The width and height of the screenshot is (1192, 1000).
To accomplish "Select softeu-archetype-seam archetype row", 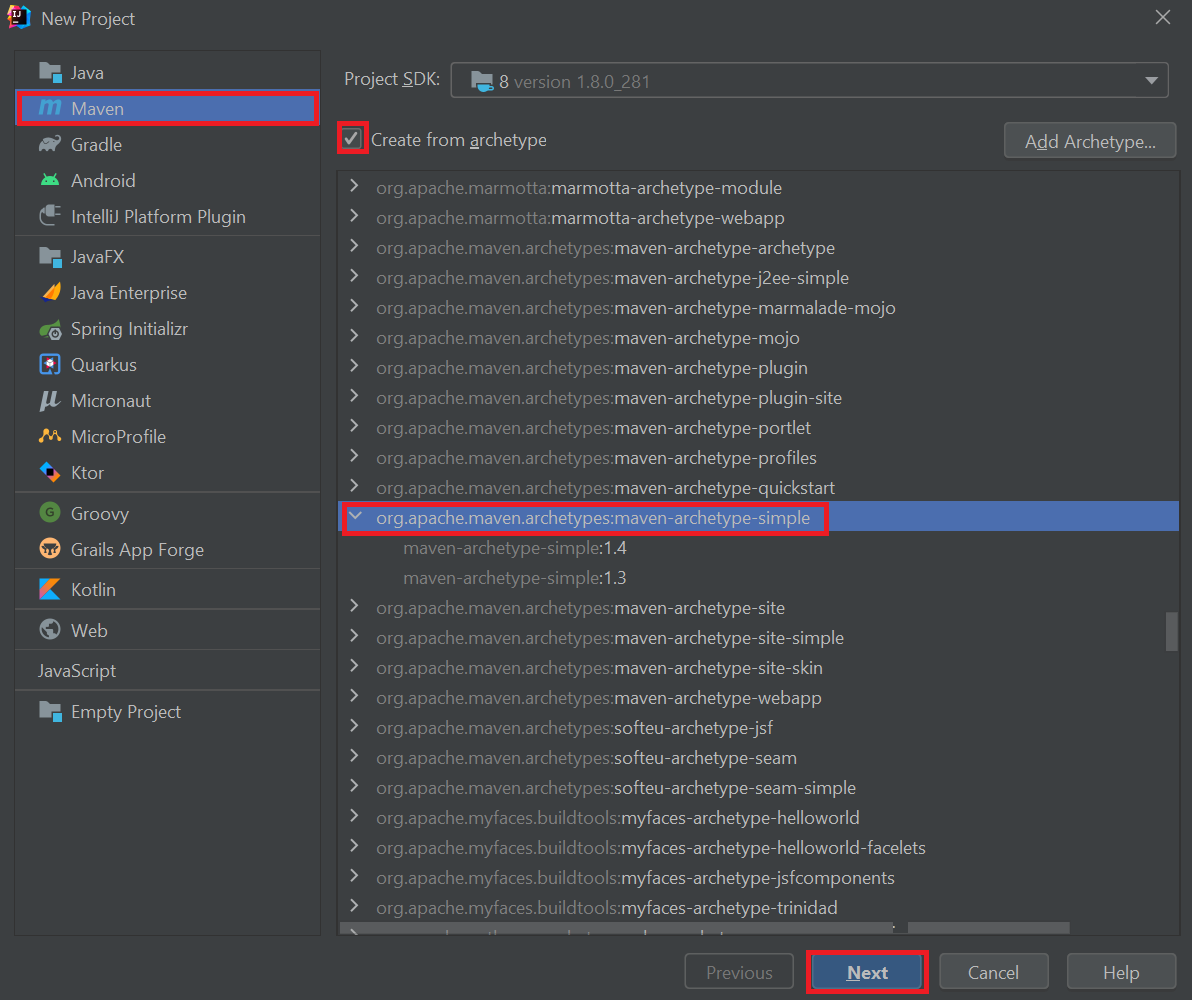I will (759, 757).
